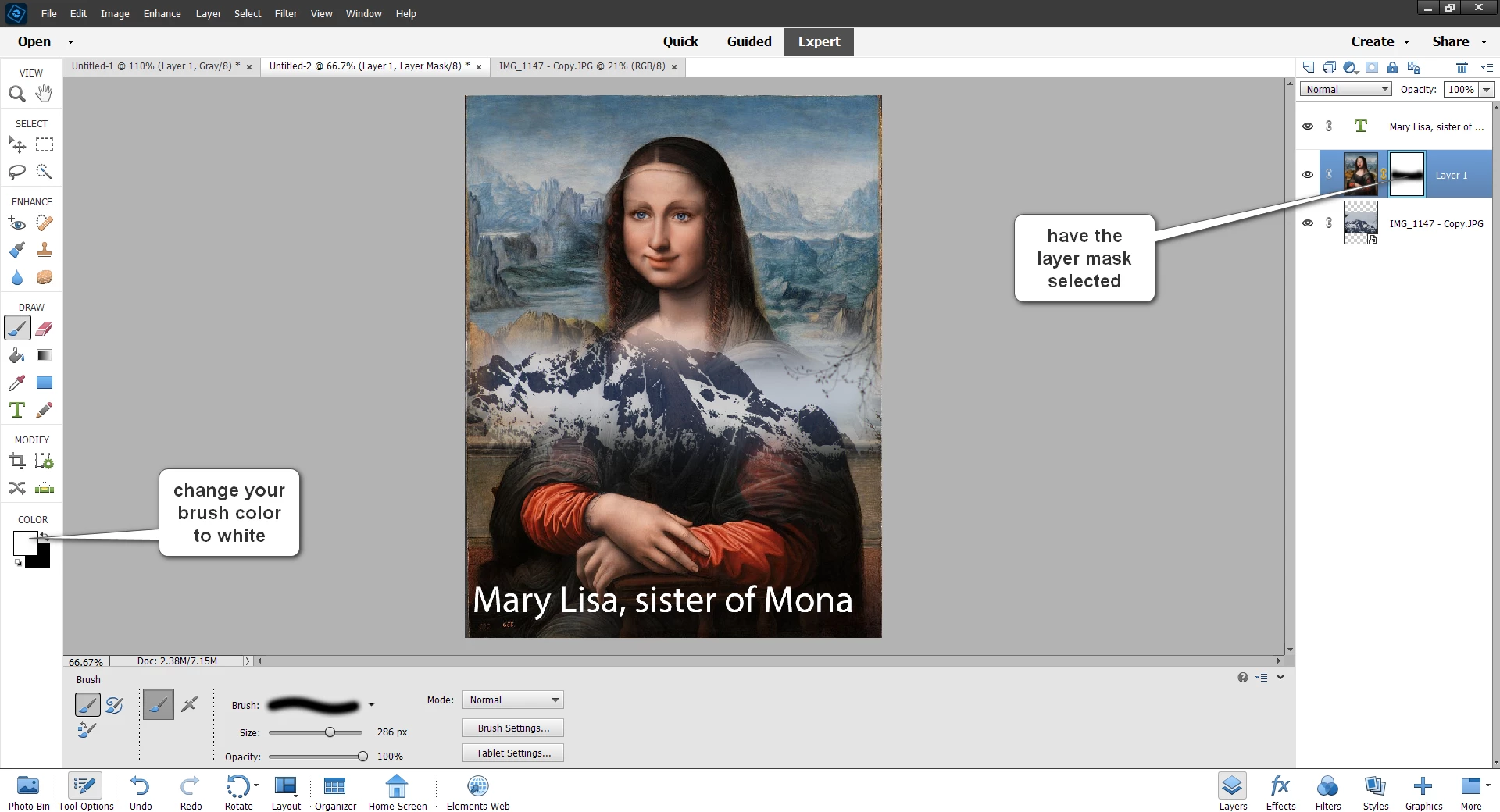The image size is (1500, 812).
Task: Select the Quick Selection tool
Action: coord(45,171)
